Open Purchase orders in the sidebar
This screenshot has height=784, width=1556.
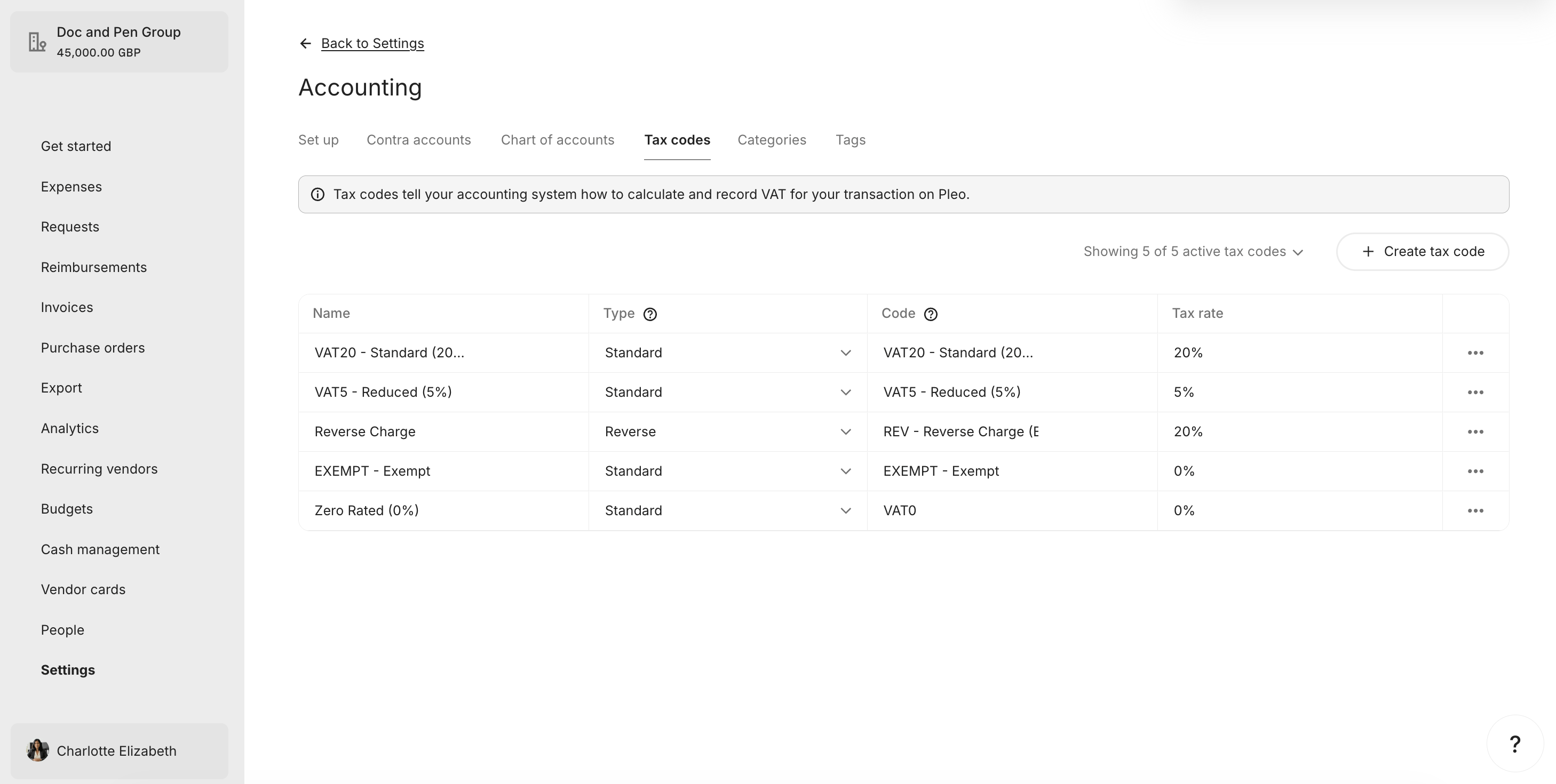pyautogui.click(x=93, y=348)
